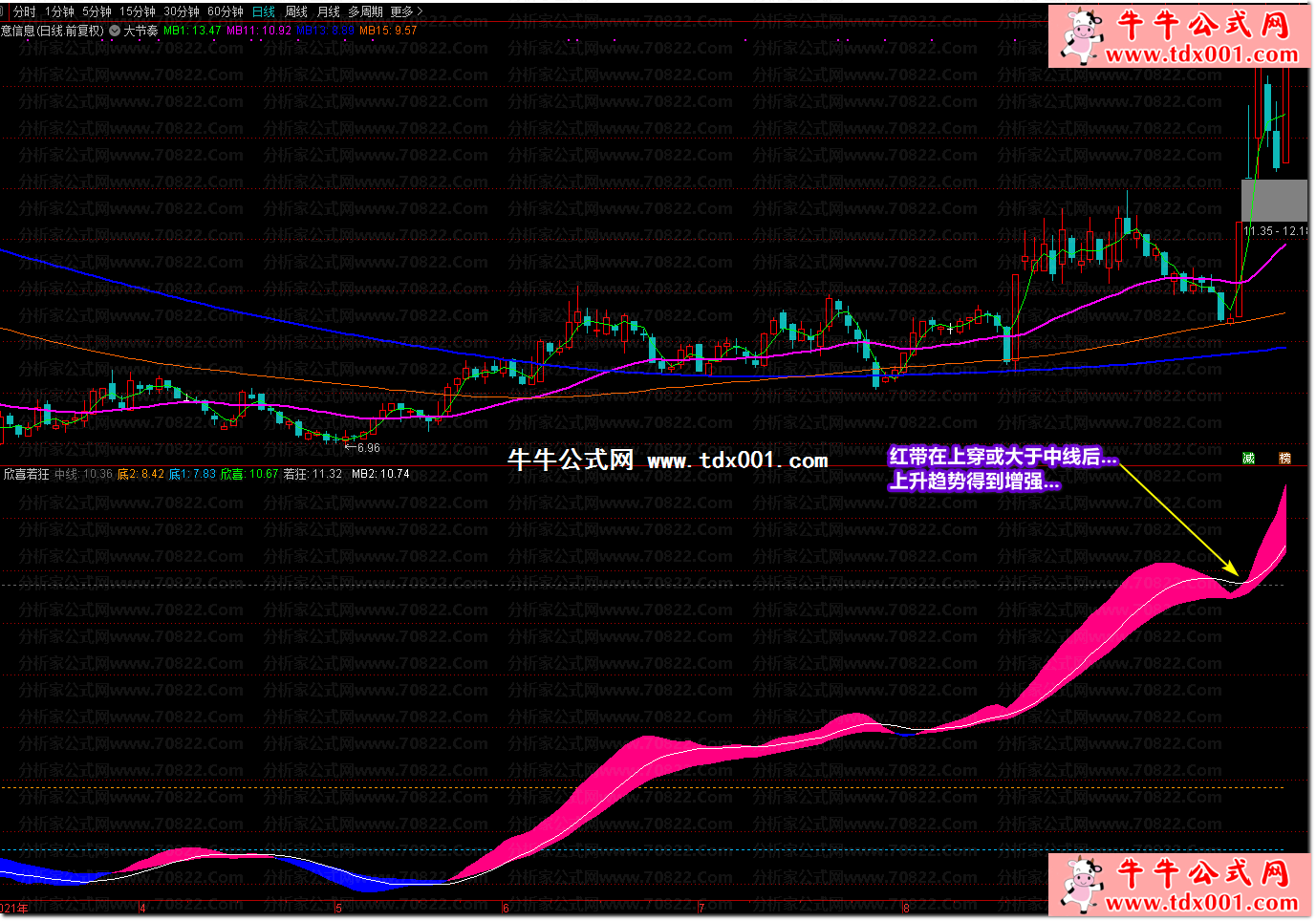Screen dimensions: 1316x921
Task: Open the 多周期 multi-period view
Action: [365, 11]
